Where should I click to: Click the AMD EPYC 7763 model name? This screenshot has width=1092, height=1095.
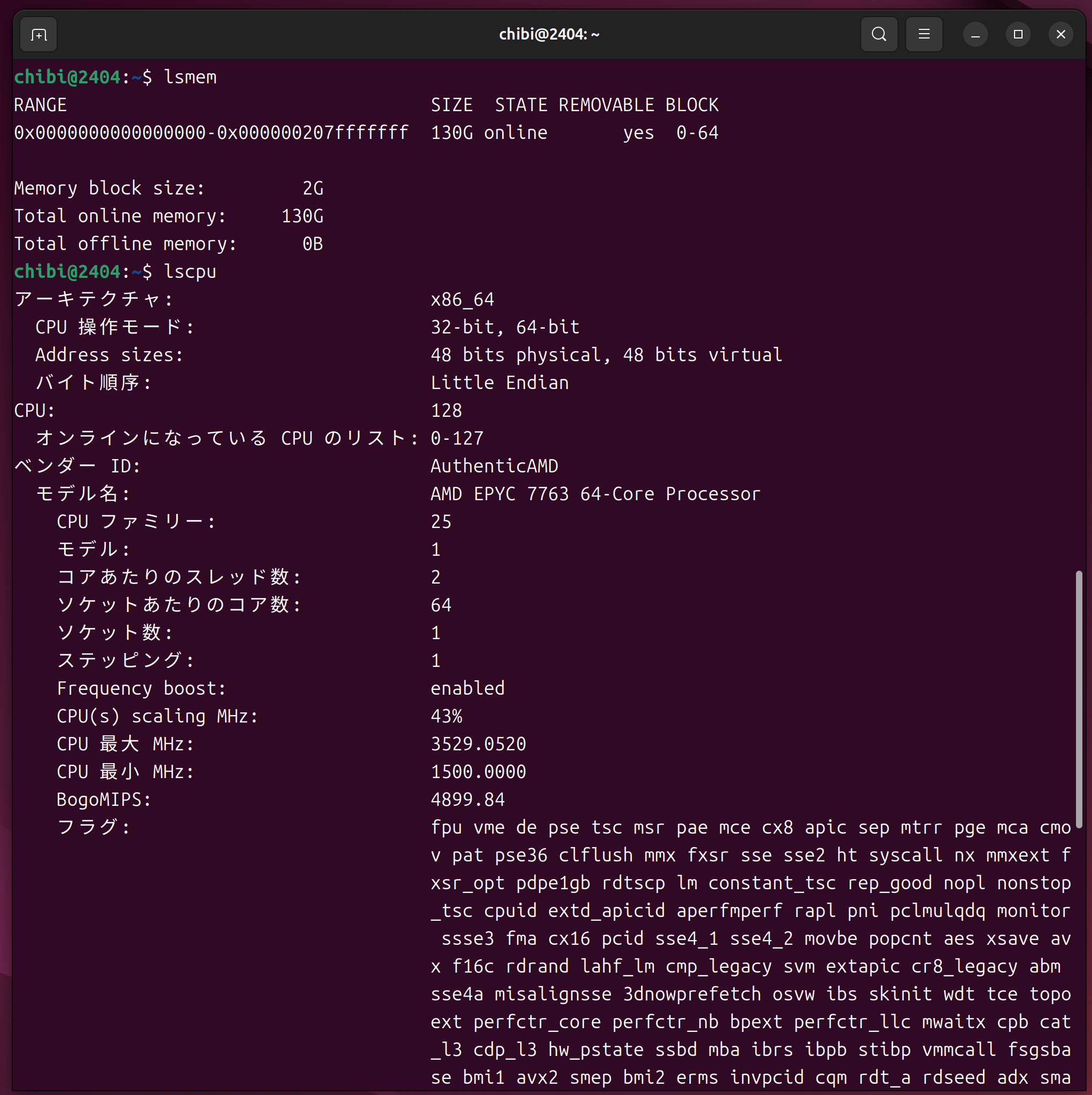click(595, 494)
